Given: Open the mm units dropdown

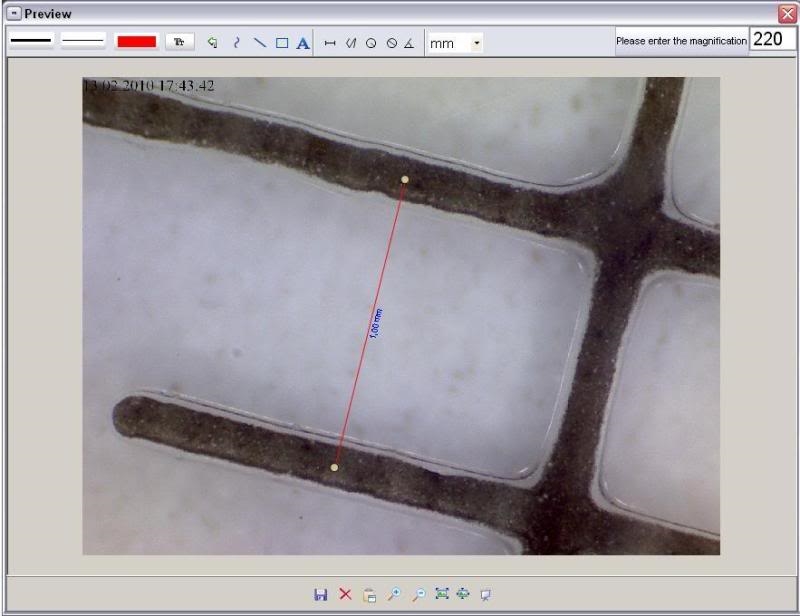Looking at the screenshot, I should point(476,43).
